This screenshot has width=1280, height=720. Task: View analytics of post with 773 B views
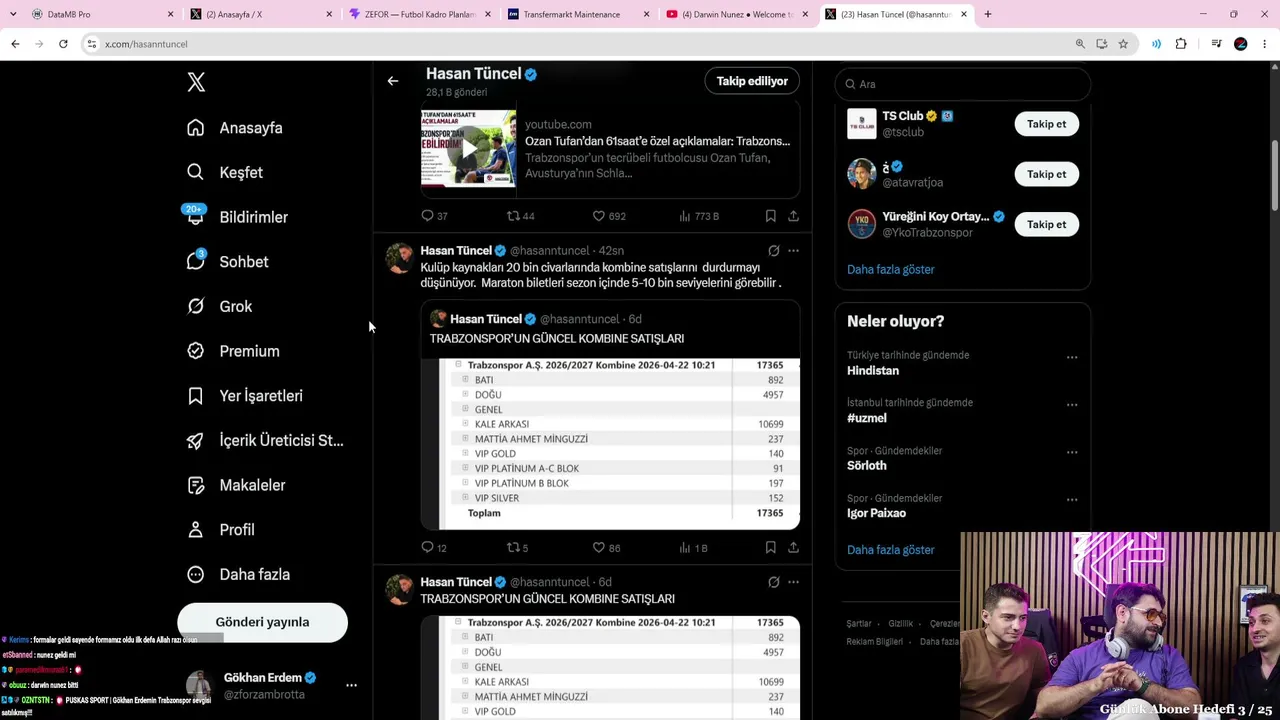point(698,216)
